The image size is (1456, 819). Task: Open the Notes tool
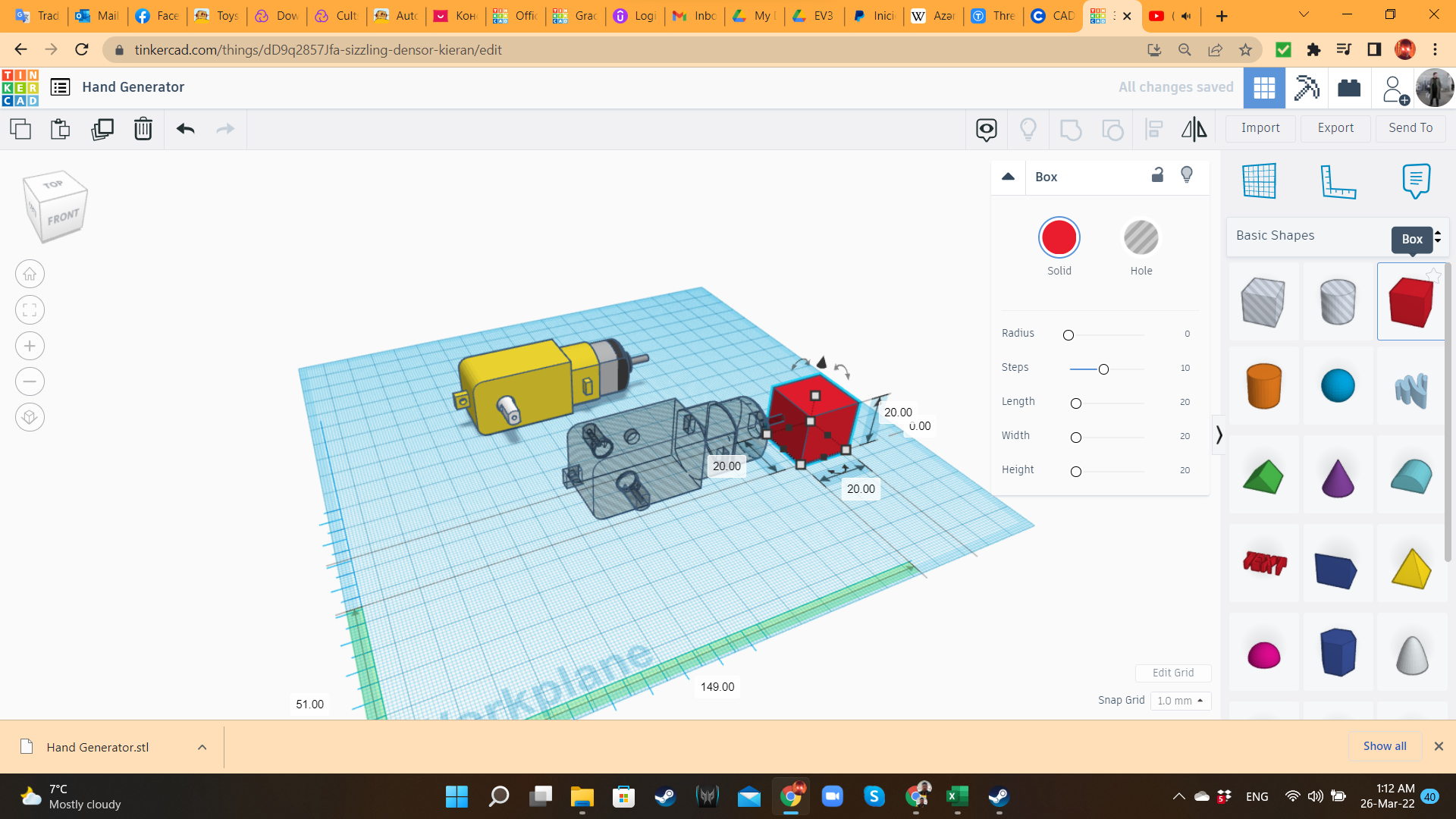1416,181
